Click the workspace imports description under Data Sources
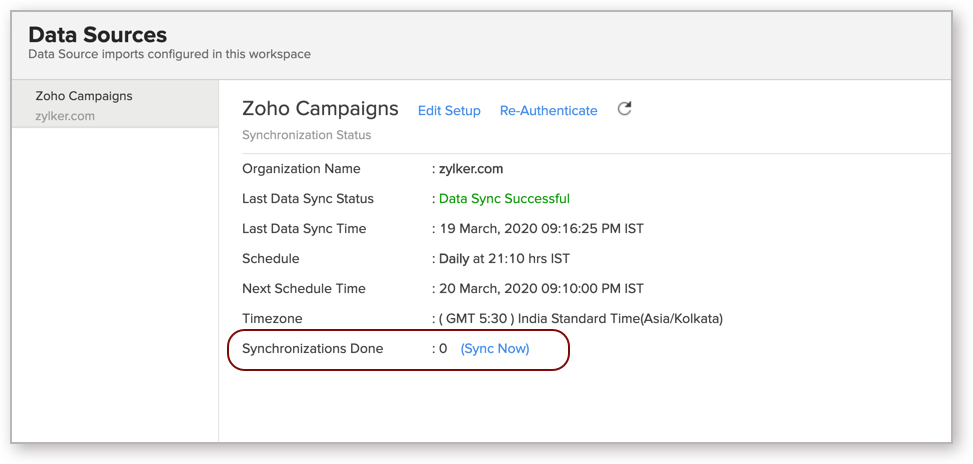The height and width of the screenshot is (464, 973). 169,54
